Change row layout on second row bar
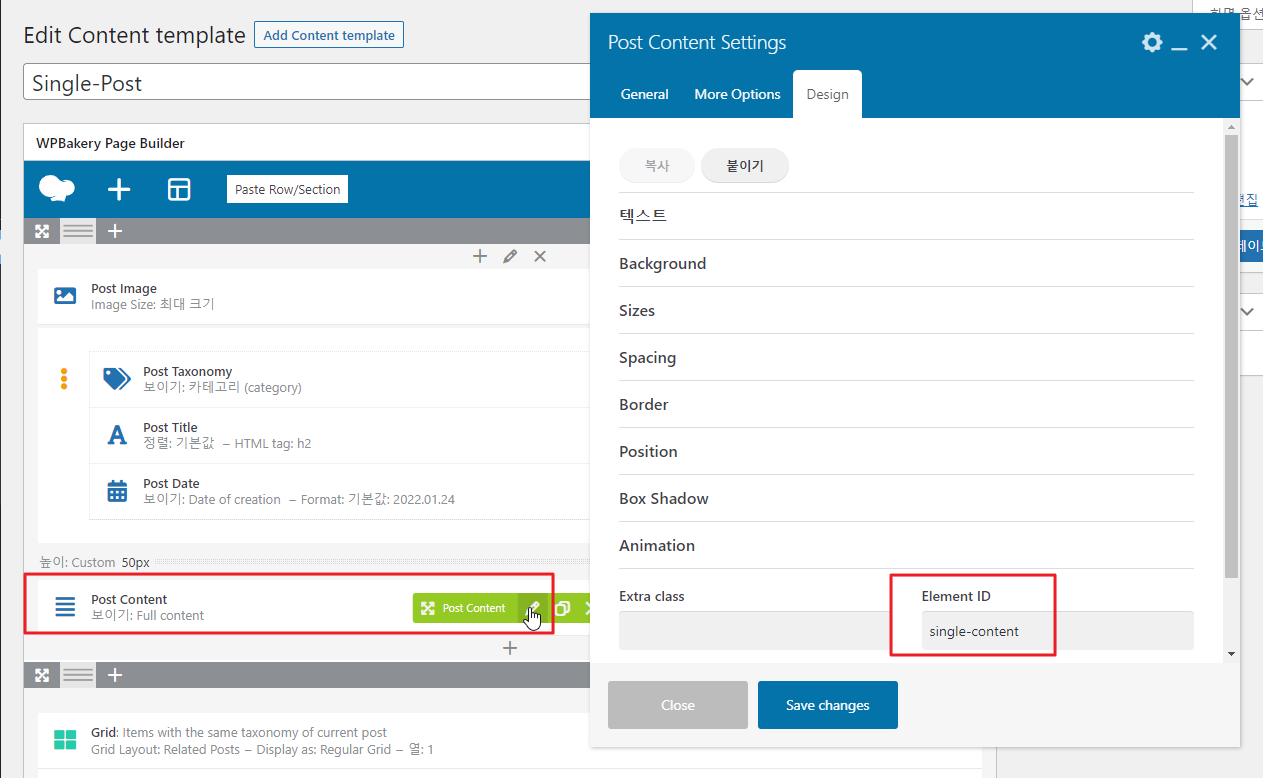The height and width of the screenshot is (778, 1263). (x=78, y=675)
